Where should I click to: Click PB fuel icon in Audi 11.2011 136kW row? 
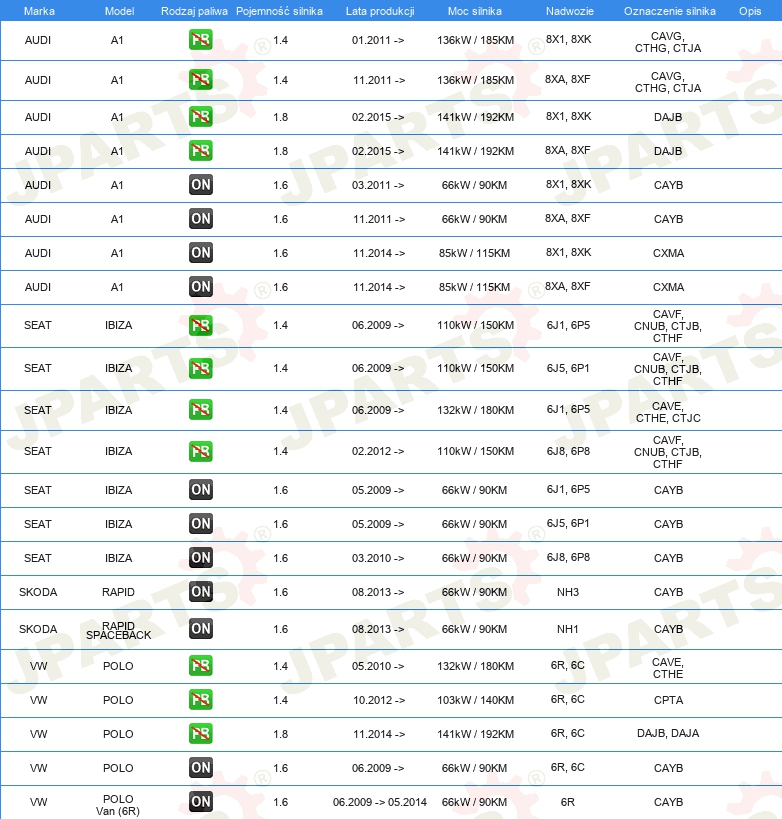[201, 79]
